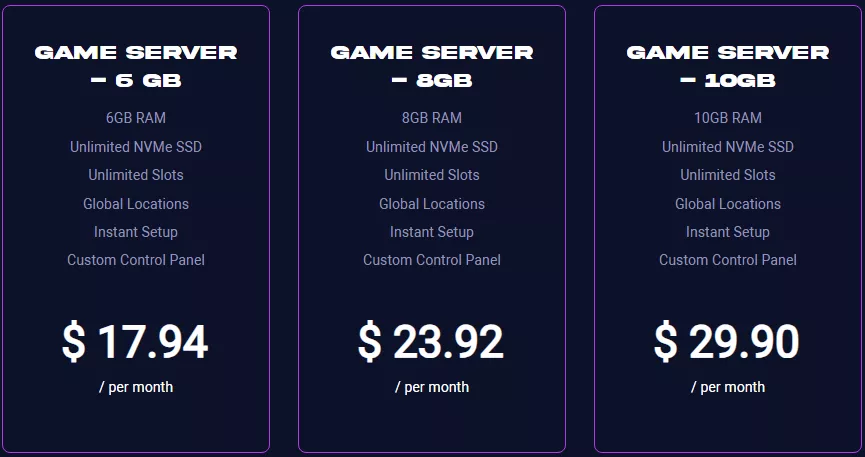Screen dimensions: 865x457
Task: Click Unlimited NVMe SSD in 6 GB card
Action: click(x=136, y=147)
